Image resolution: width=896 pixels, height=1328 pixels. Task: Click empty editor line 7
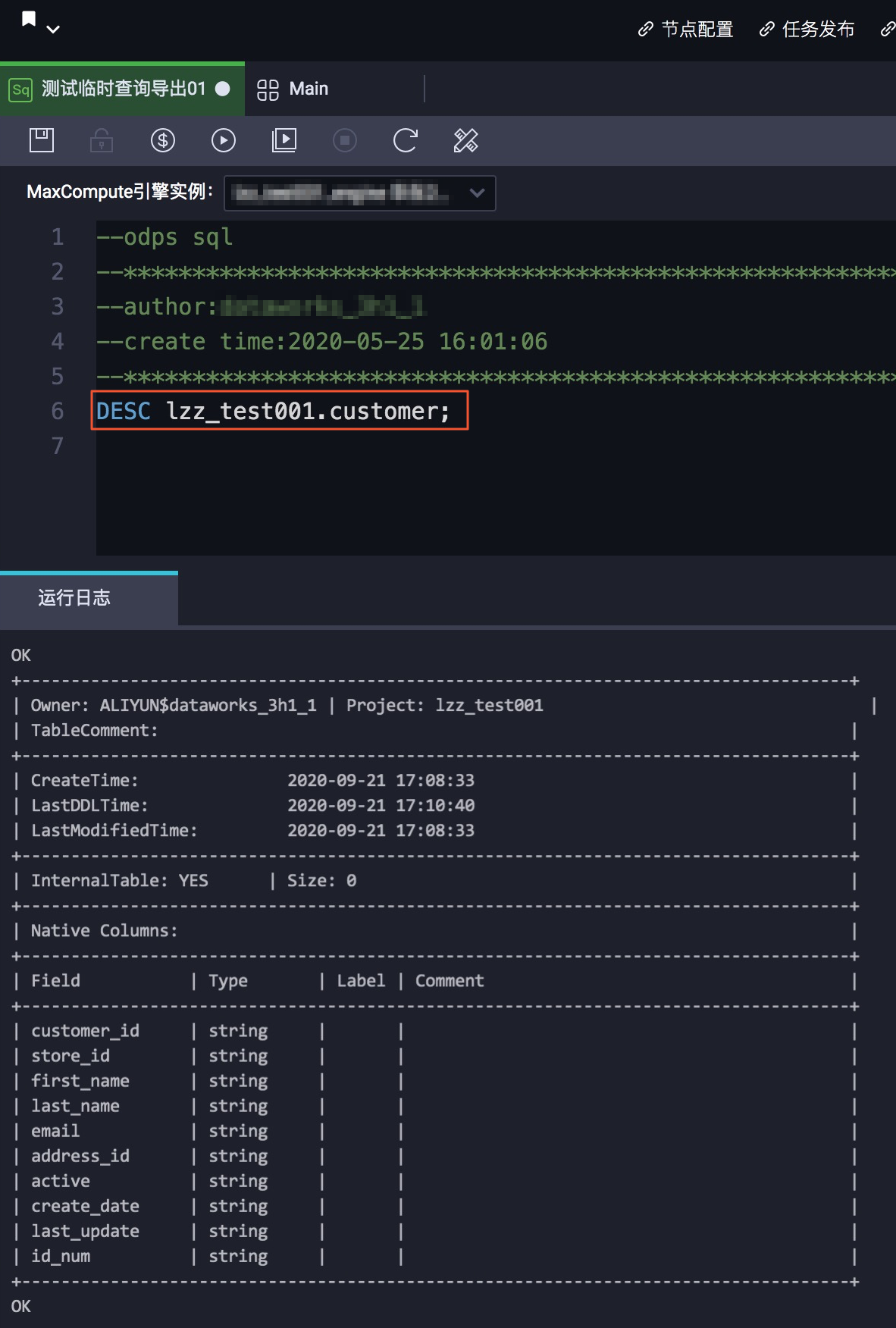click(x=496, y=446)
